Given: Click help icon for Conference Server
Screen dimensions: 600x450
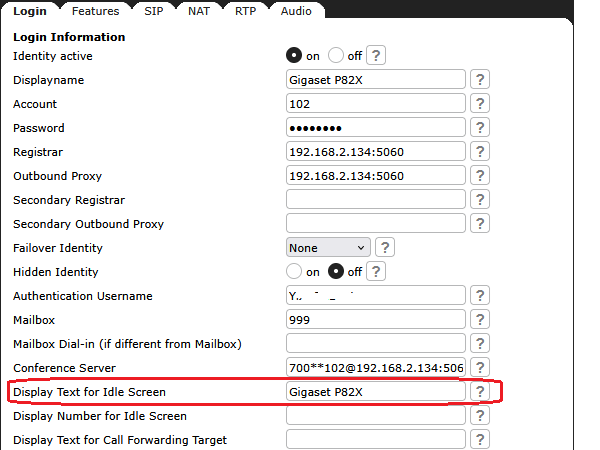Looking at the screenshot, I should click(480, 368).
